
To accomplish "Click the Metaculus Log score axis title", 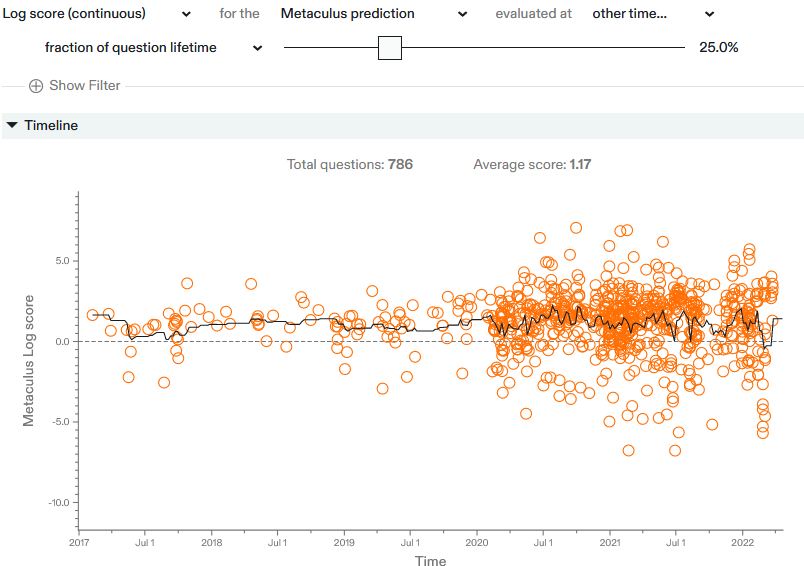I will click(28, 360).
